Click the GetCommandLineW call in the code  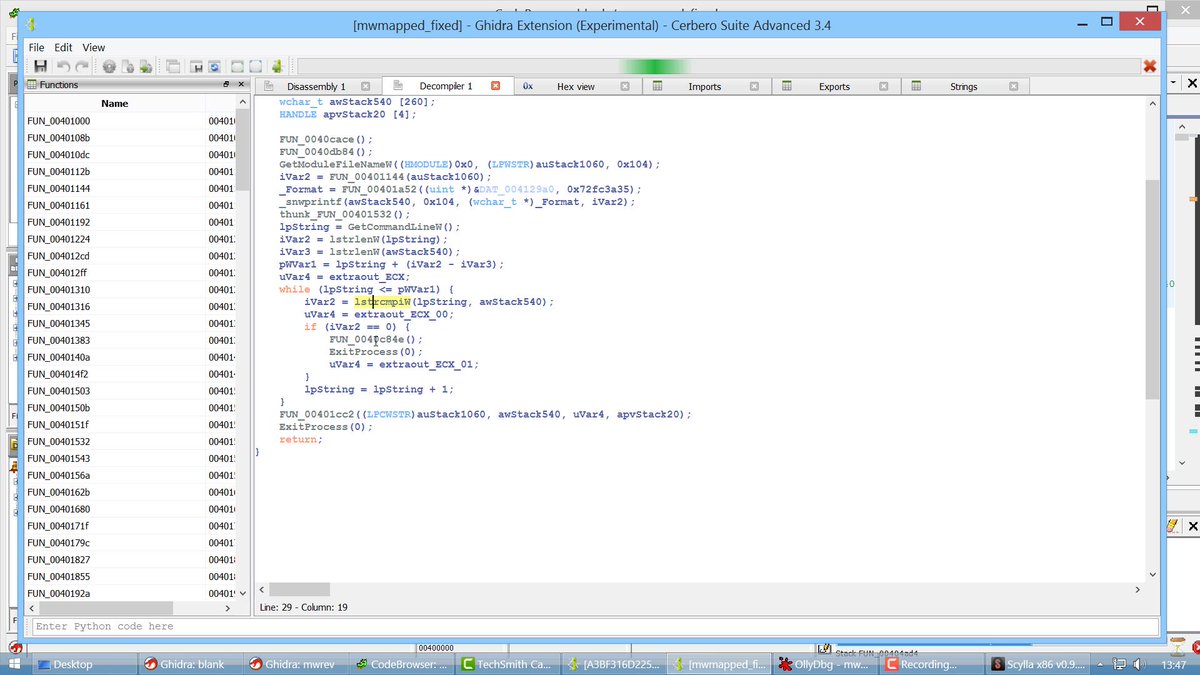pyautogui.click(x=394, y=227)
